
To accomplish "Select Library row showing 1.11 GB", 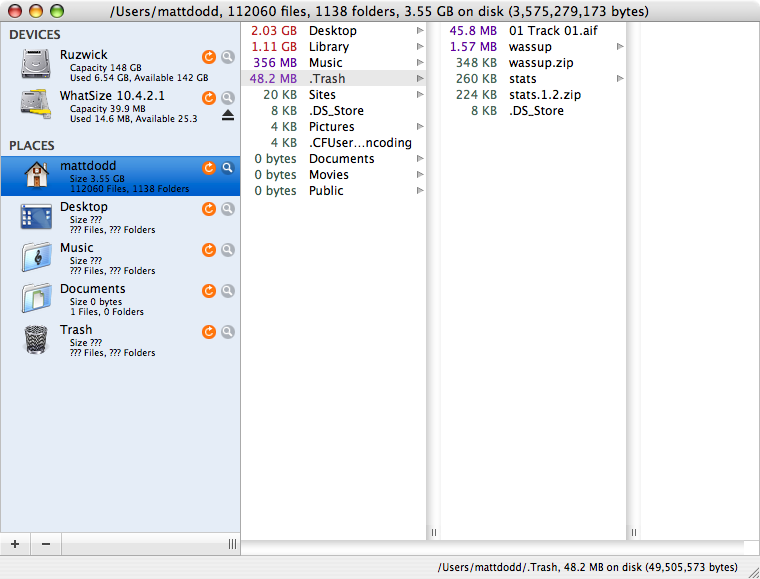I will (333, 47).
